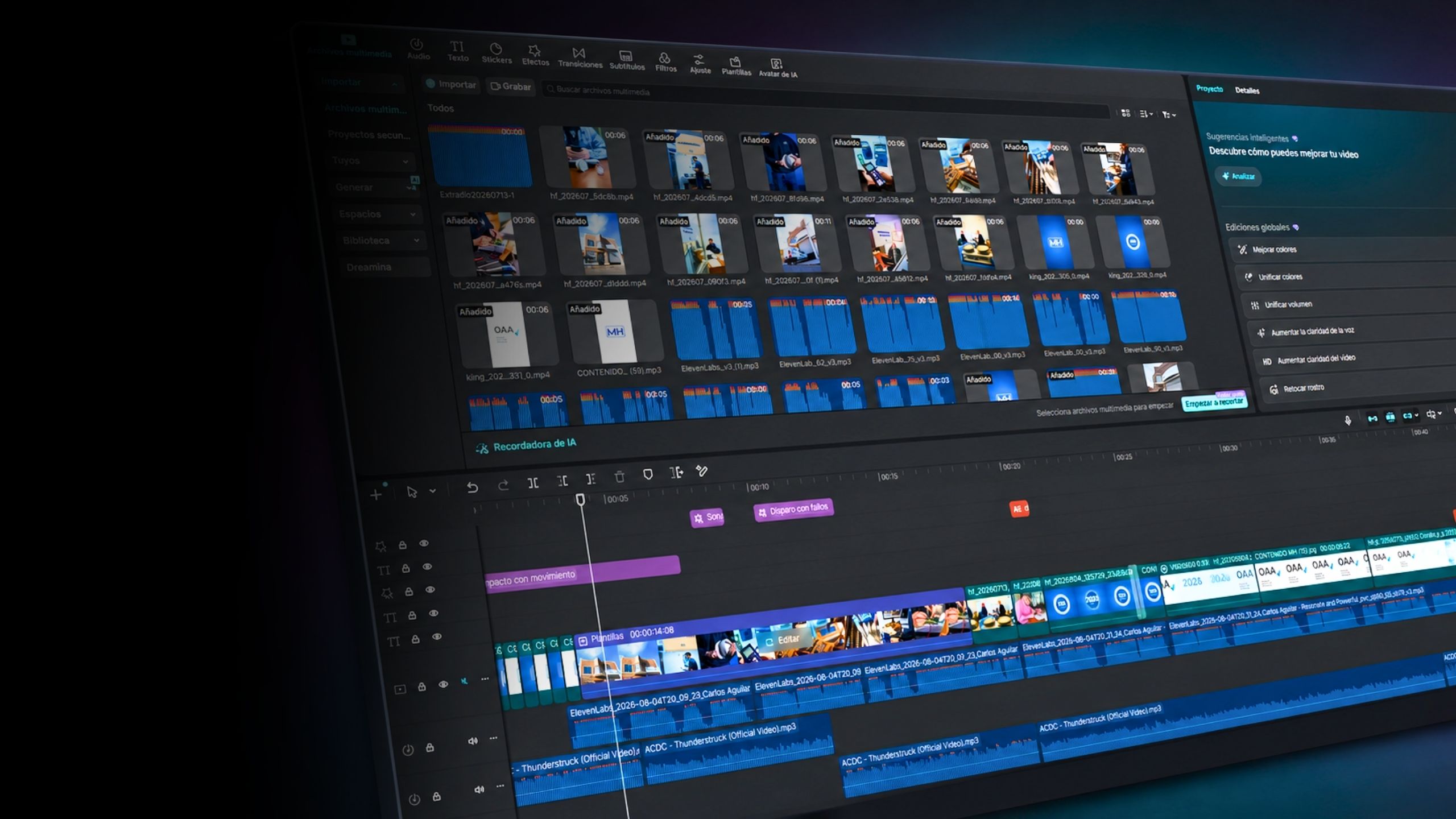Open the selection tool mode dropdown
1456x819 pixels.
point(432,491)
